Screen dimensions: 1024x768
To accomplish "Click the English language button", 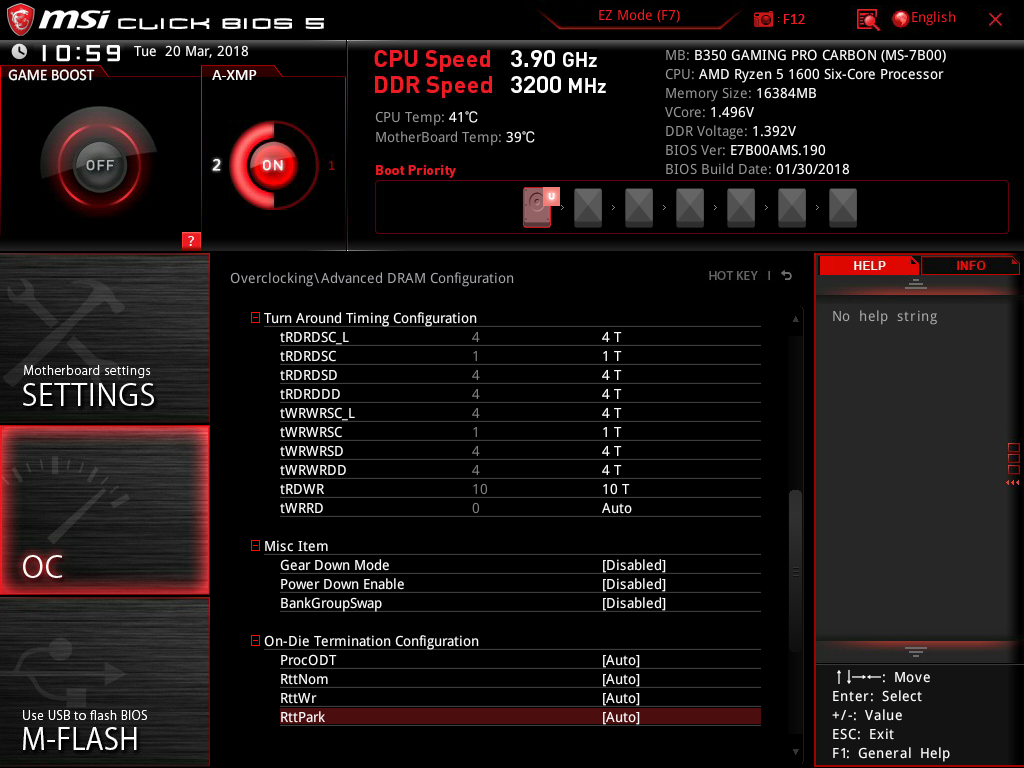I will 933,18.
